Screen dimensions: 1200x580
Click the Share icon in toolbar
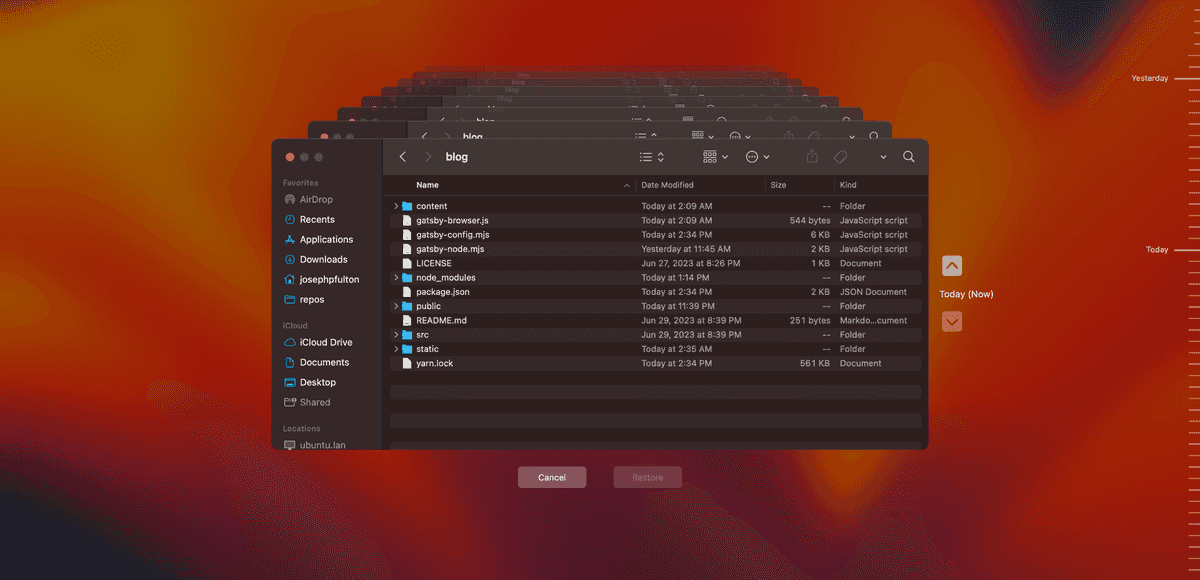[x=812, y=157]
